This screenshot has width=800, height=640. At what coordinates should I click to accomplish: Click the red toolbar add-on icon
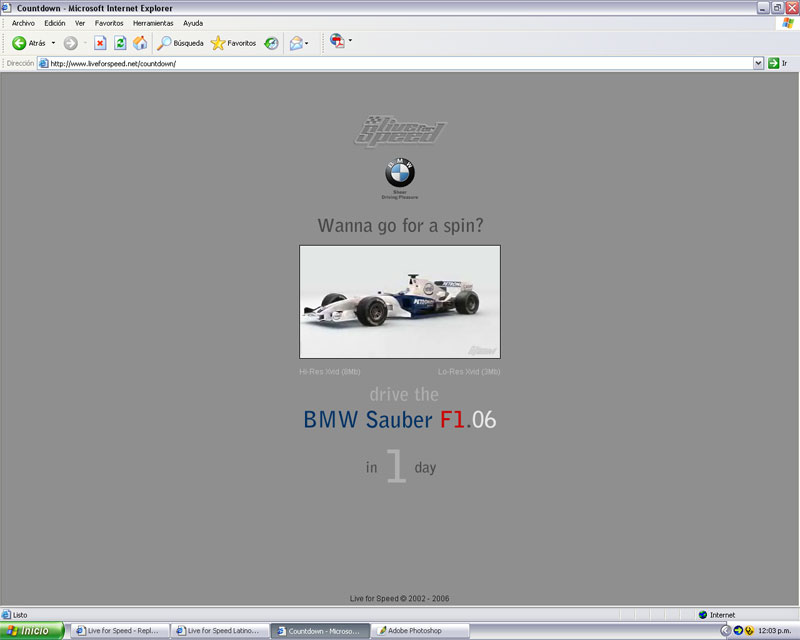pos(337,41)
